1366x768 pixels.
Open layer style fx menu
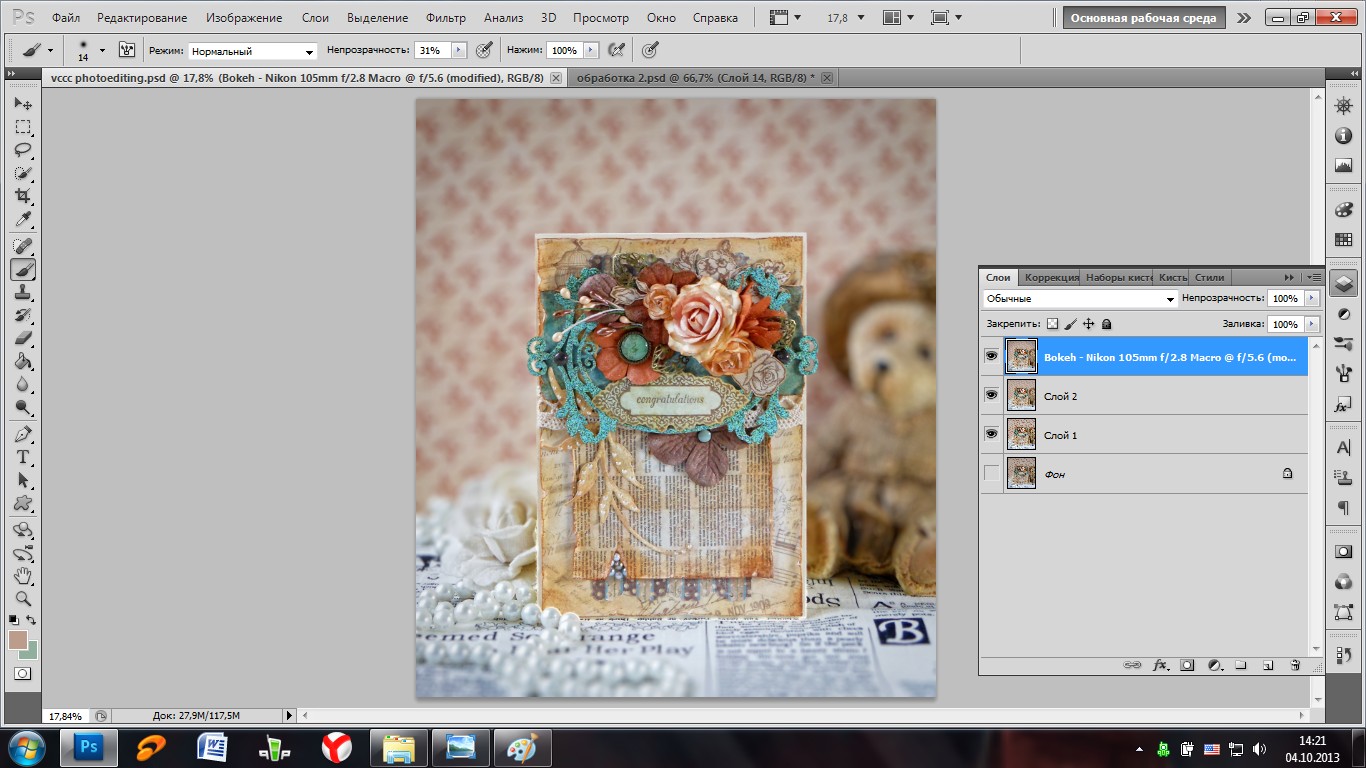point(1161,664)
